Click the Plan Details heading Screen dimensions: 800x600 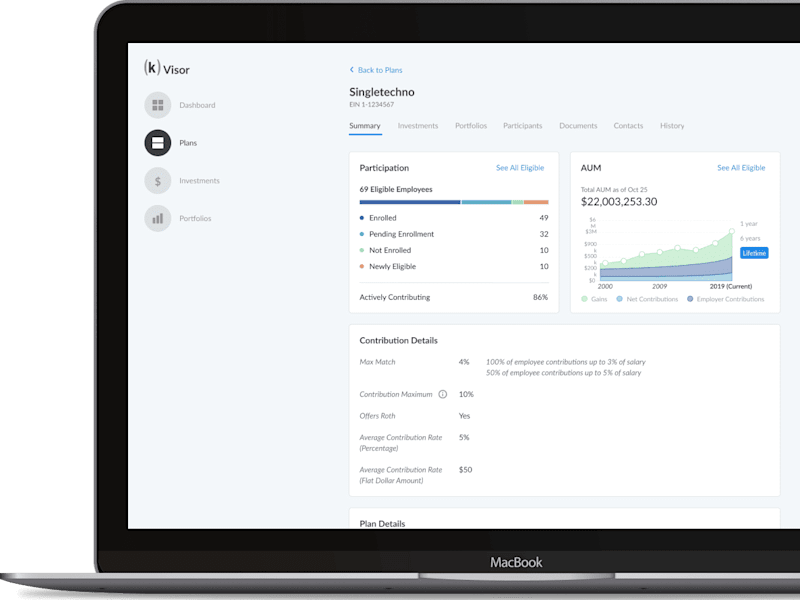[x=382, y=523]
